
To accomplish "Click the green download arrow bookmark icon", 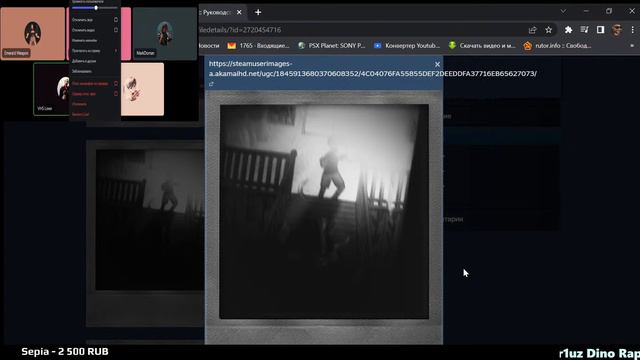I will click(x=452, y=45).
